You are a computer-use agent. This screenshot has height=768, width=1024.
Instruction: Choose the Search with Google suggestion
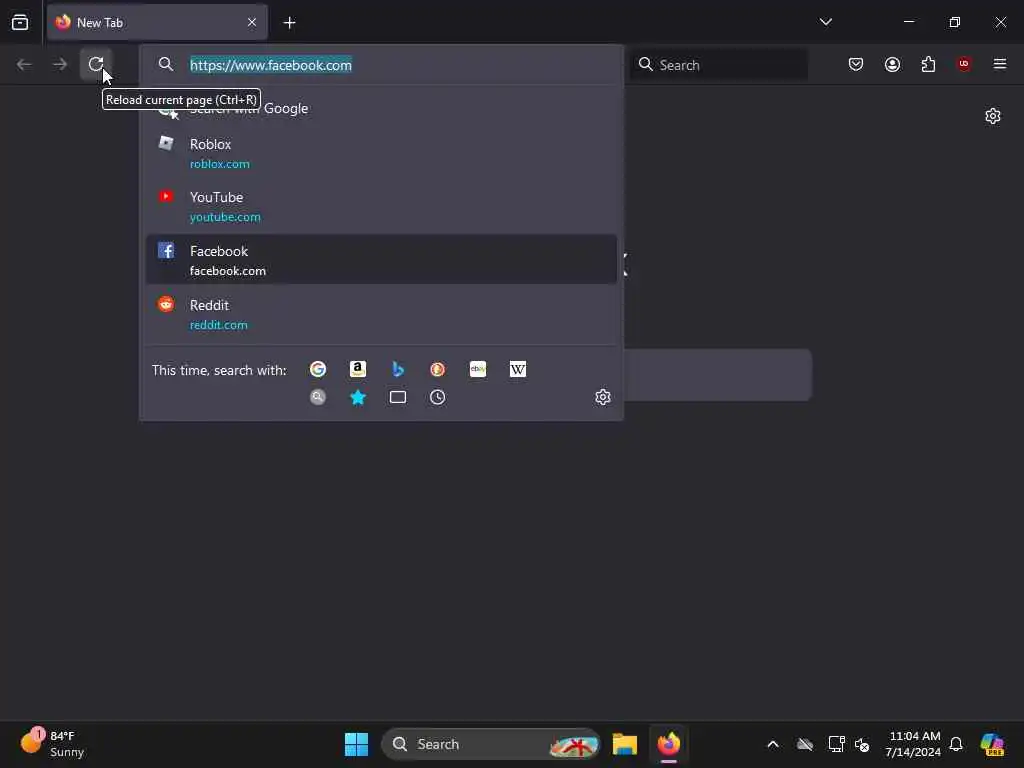coord(381,108)
